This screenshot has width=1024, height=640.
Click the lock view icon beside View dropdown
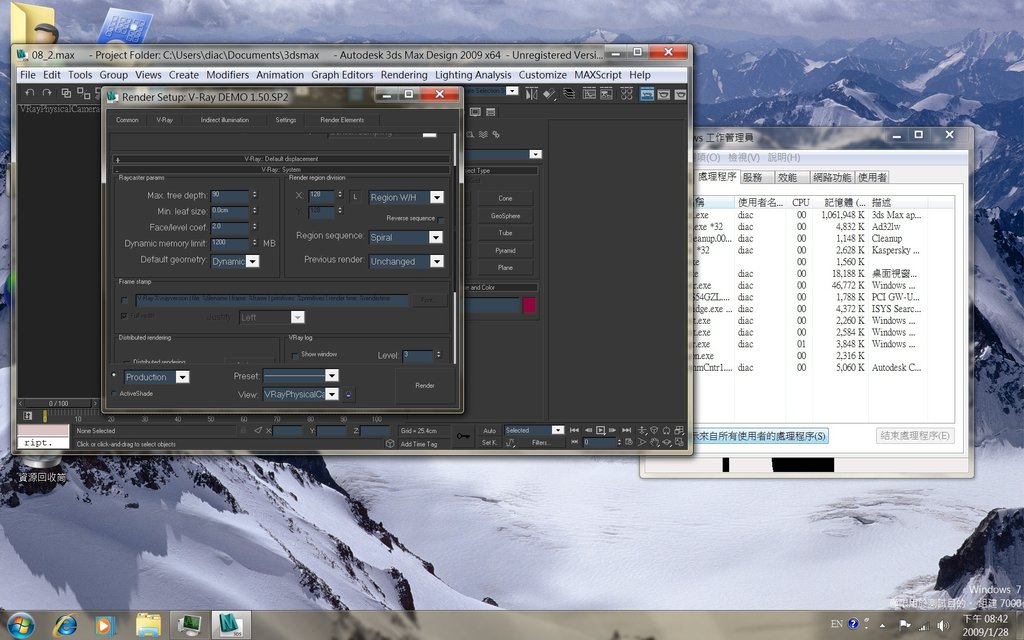tap(349, 394)
